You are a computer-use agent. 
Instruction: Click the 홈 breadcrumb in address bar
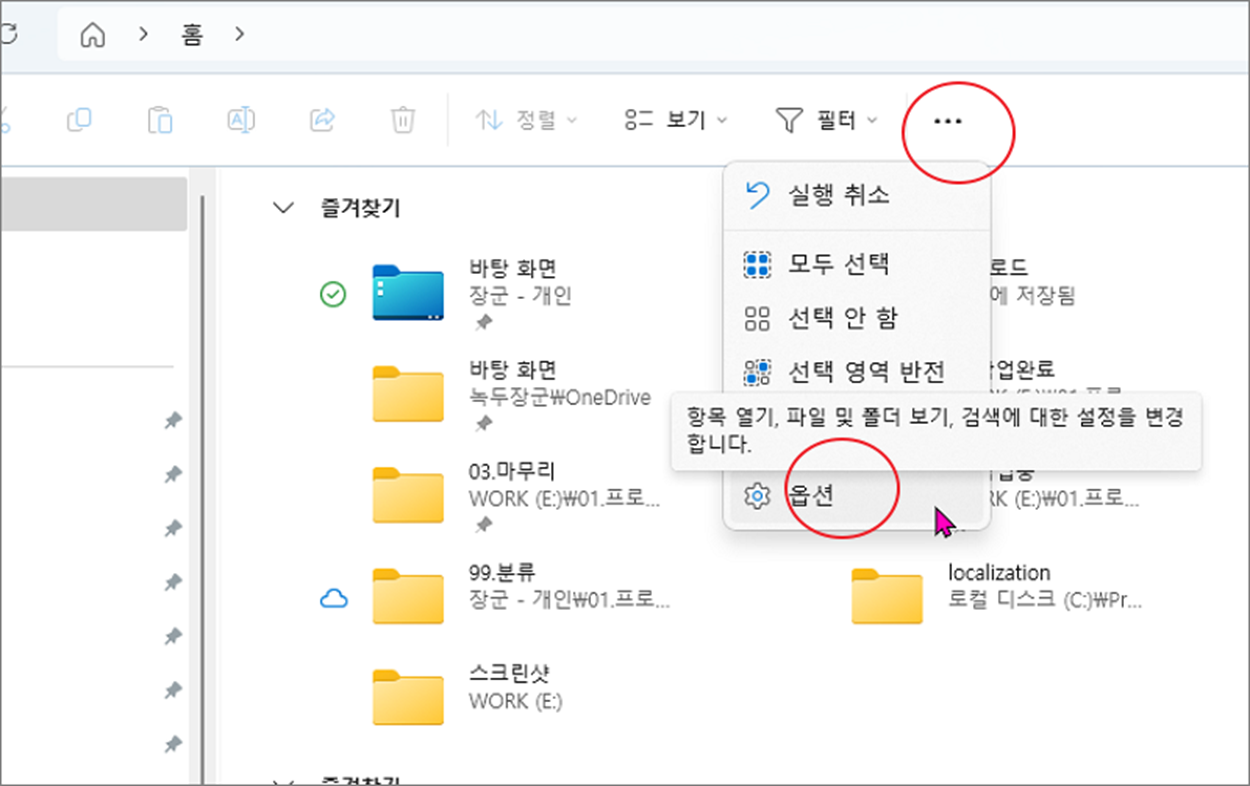coord(192,35)
